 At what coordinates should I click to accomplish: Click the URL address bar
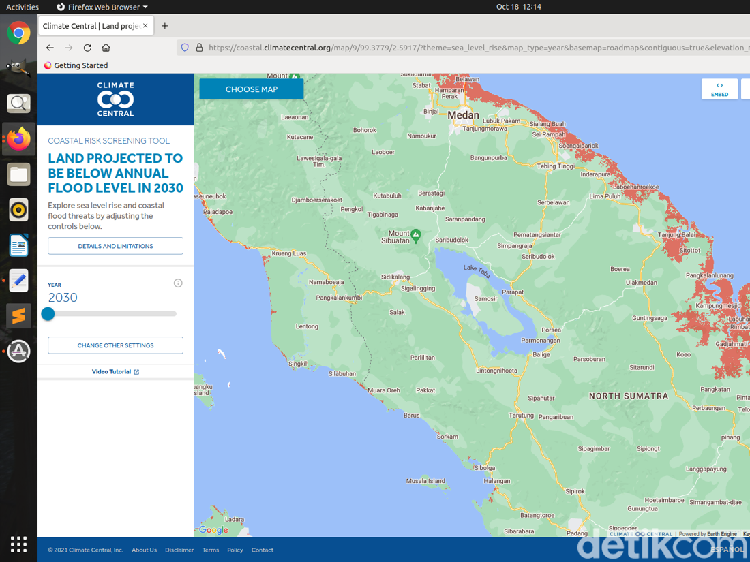point(469,47)
